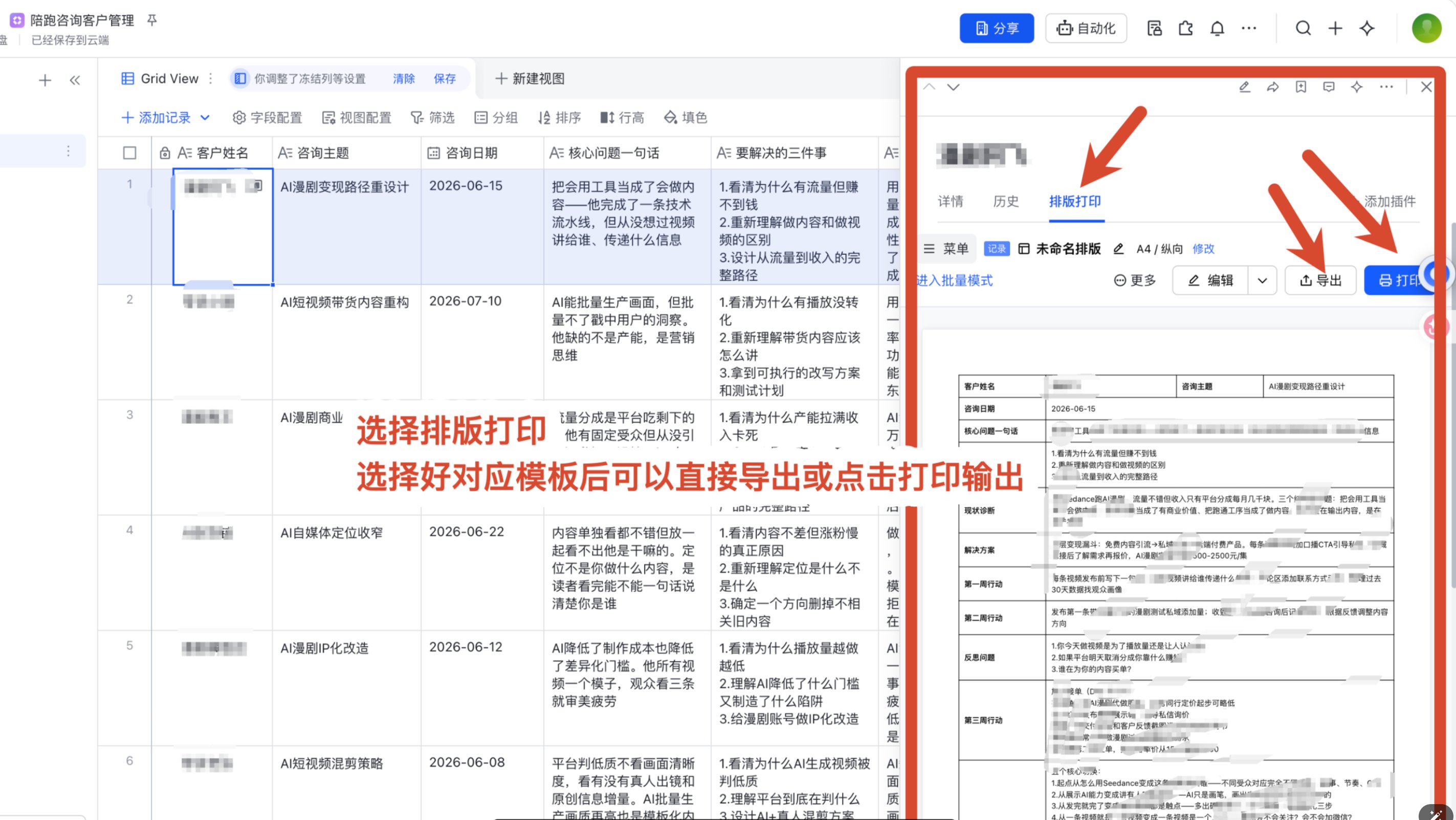The height and width of the screenshot is (820, 1456).
Task: Expand the dropdown arrow beside 添加记录
Action: point(205,118)
